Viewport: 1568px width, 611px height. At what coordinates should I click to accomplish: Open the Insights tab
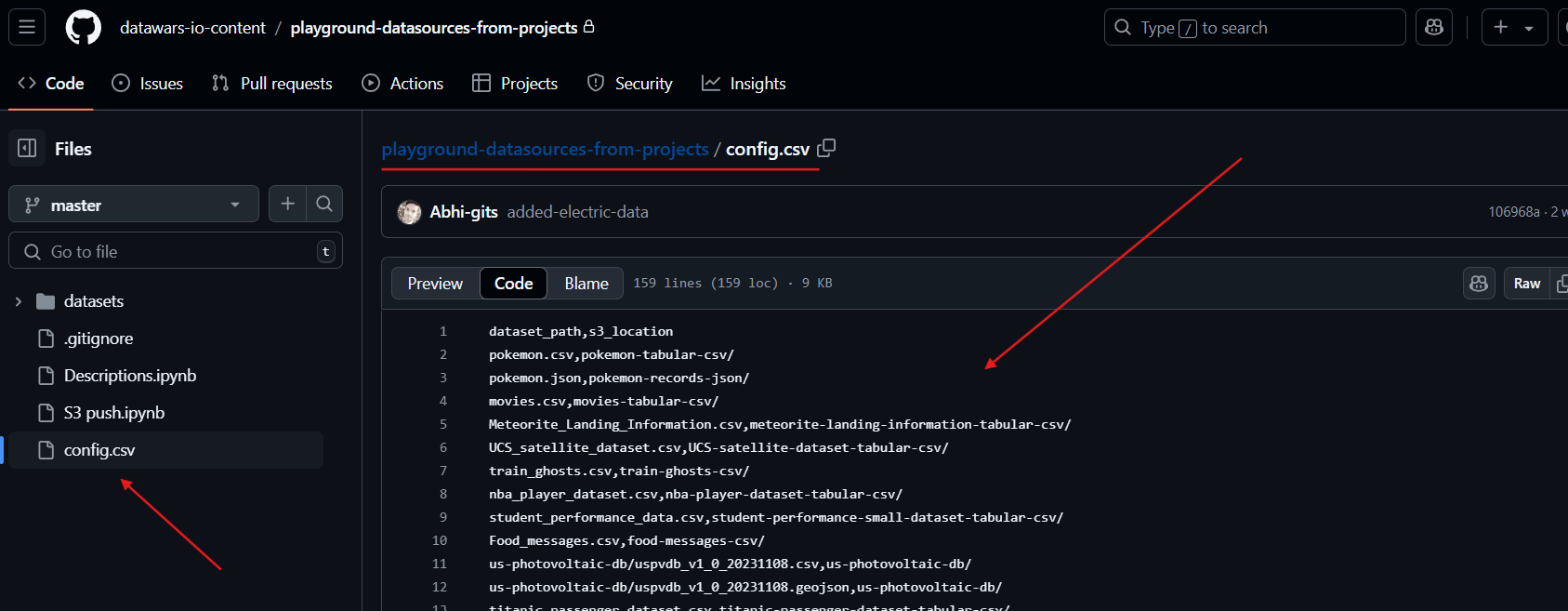pos(744,84)
